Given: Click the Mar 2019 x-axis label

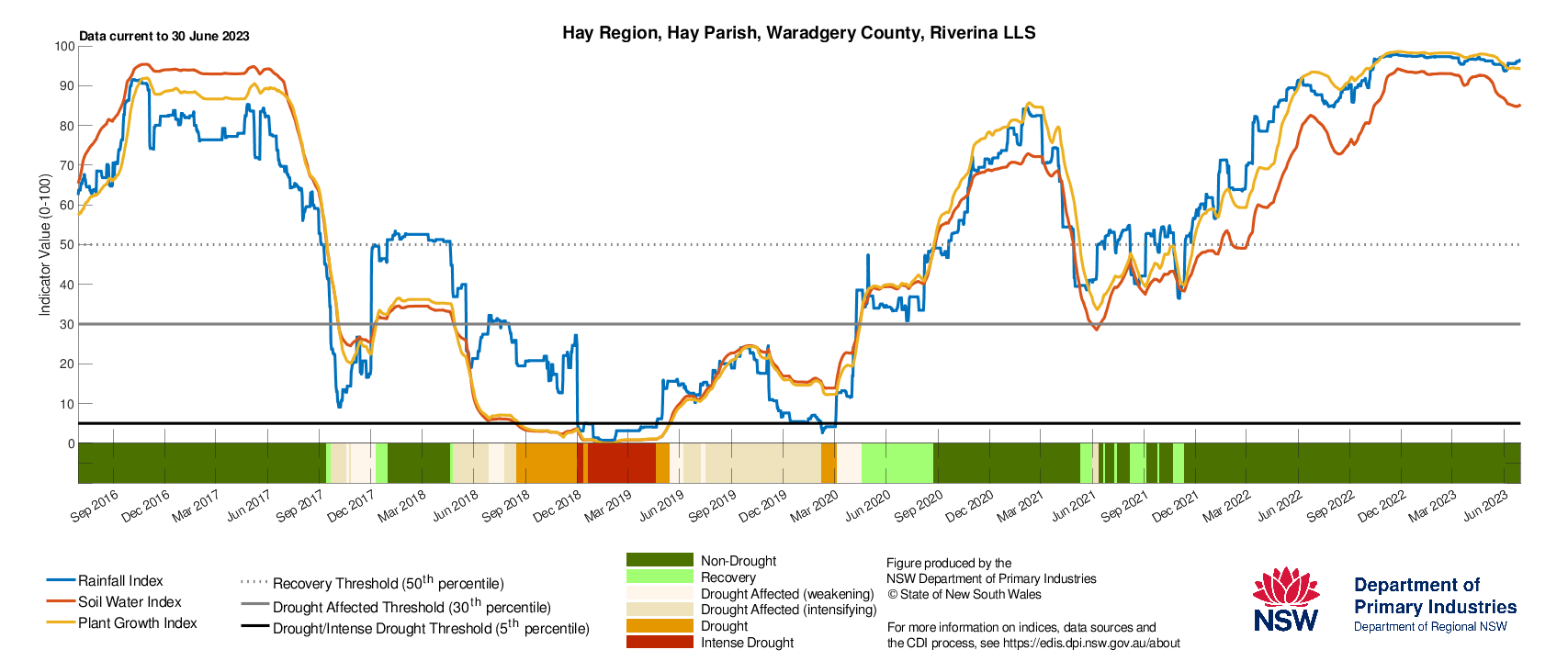Looking at the screenshot, I should 607,506.
